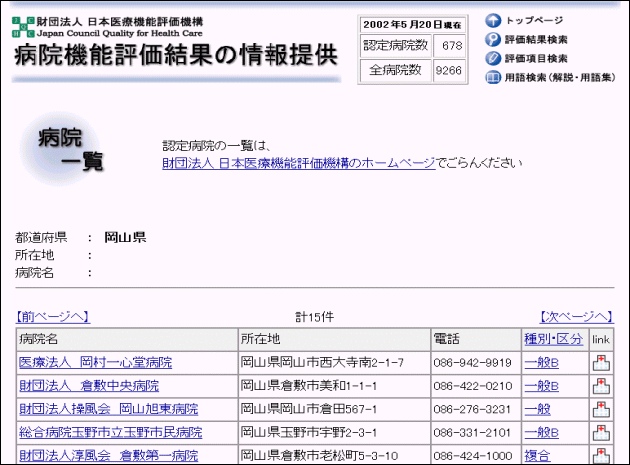630x465 pixels.
Task: Go to 前ページへ previous page link
Action: tap(53, 317)
